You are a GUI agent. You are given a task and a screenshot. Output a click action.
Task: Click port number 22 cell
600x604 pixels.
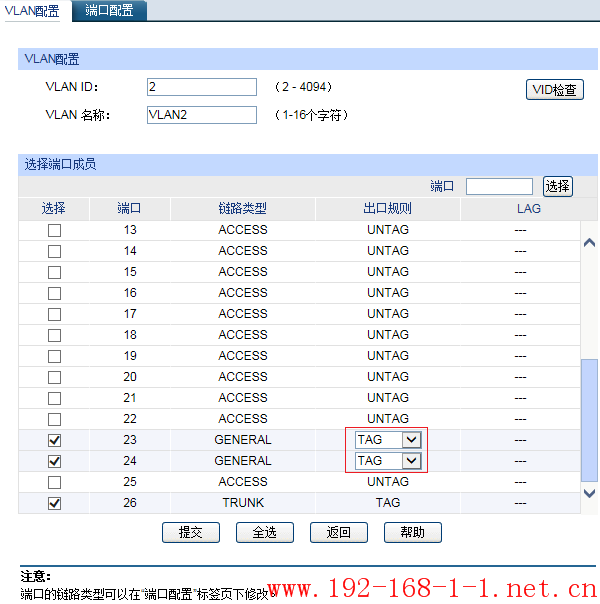pyautogui.click(x=130, y=419)
